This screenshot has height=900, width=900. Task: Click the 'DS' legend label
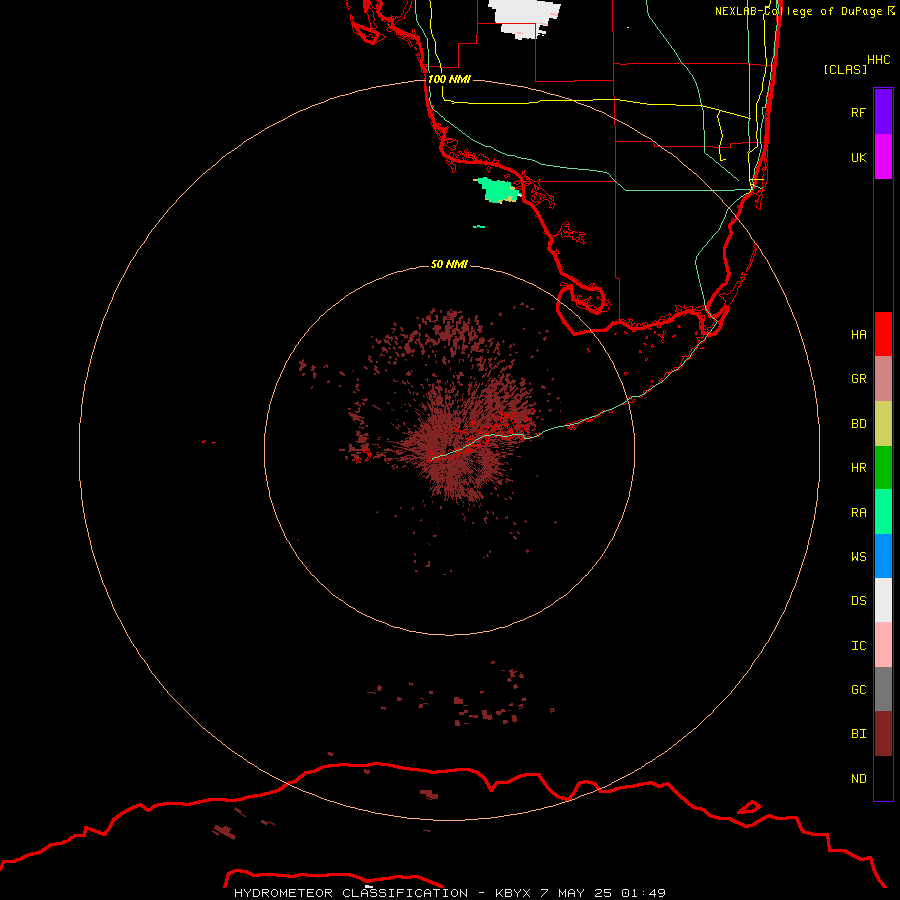[x=859, y=601]
